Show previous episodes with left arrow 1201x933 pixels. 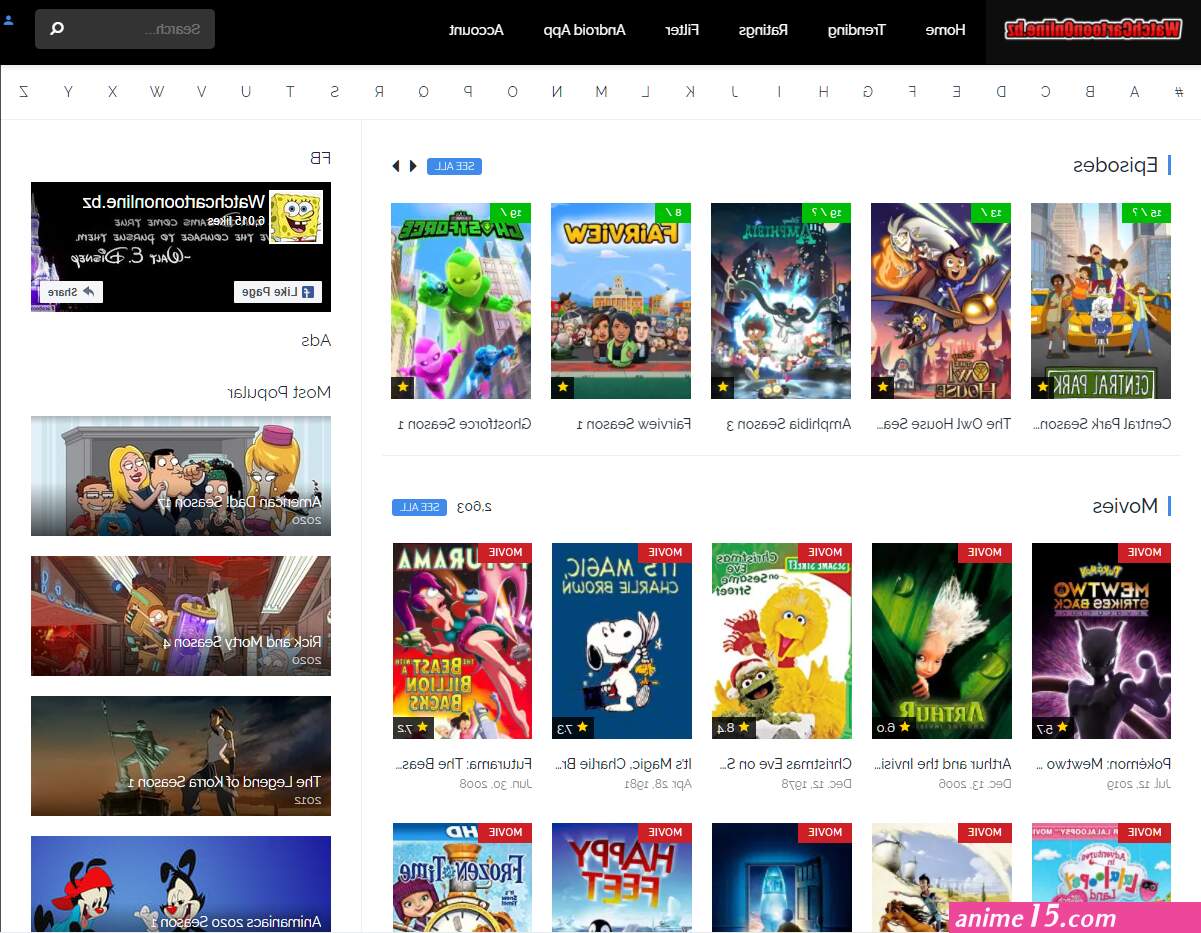[x=395, y=166]
